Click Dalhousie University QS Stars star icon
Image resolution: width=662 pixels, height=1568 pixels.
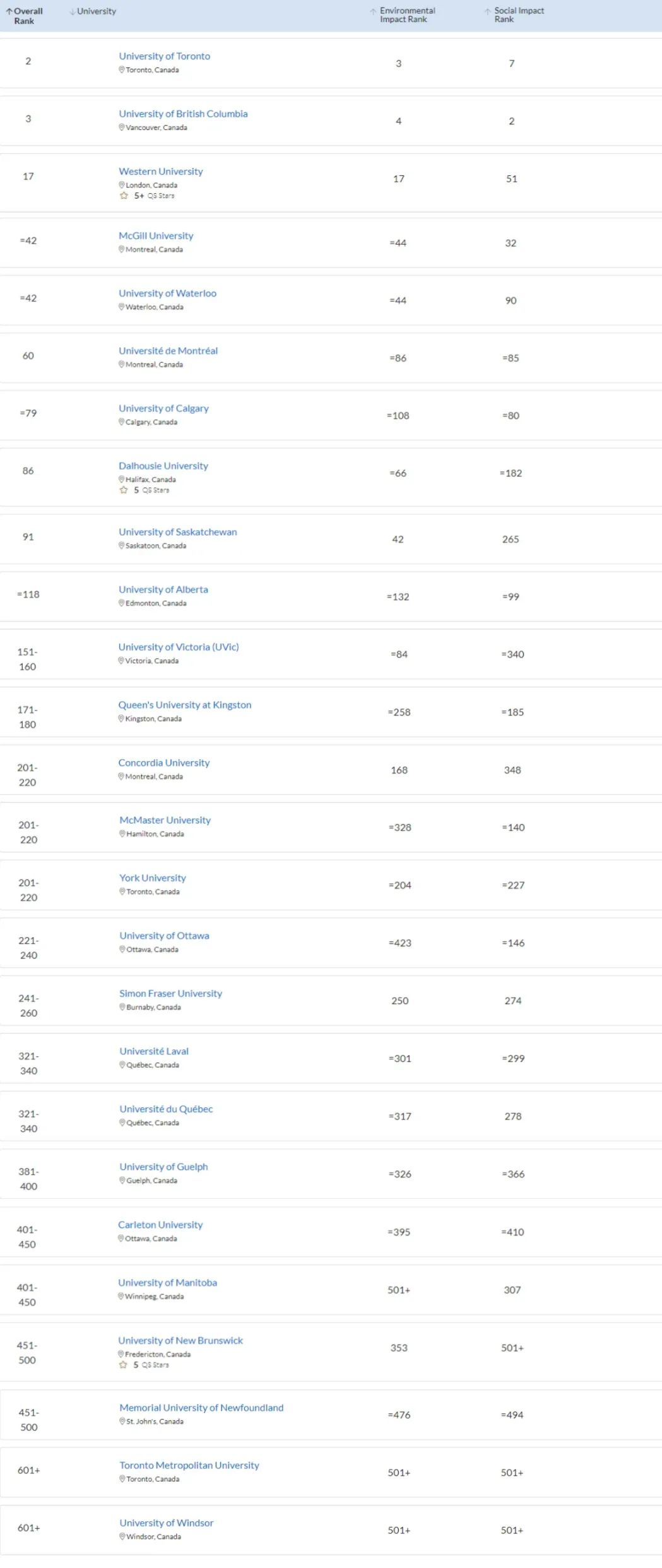(x=124, y=490)
